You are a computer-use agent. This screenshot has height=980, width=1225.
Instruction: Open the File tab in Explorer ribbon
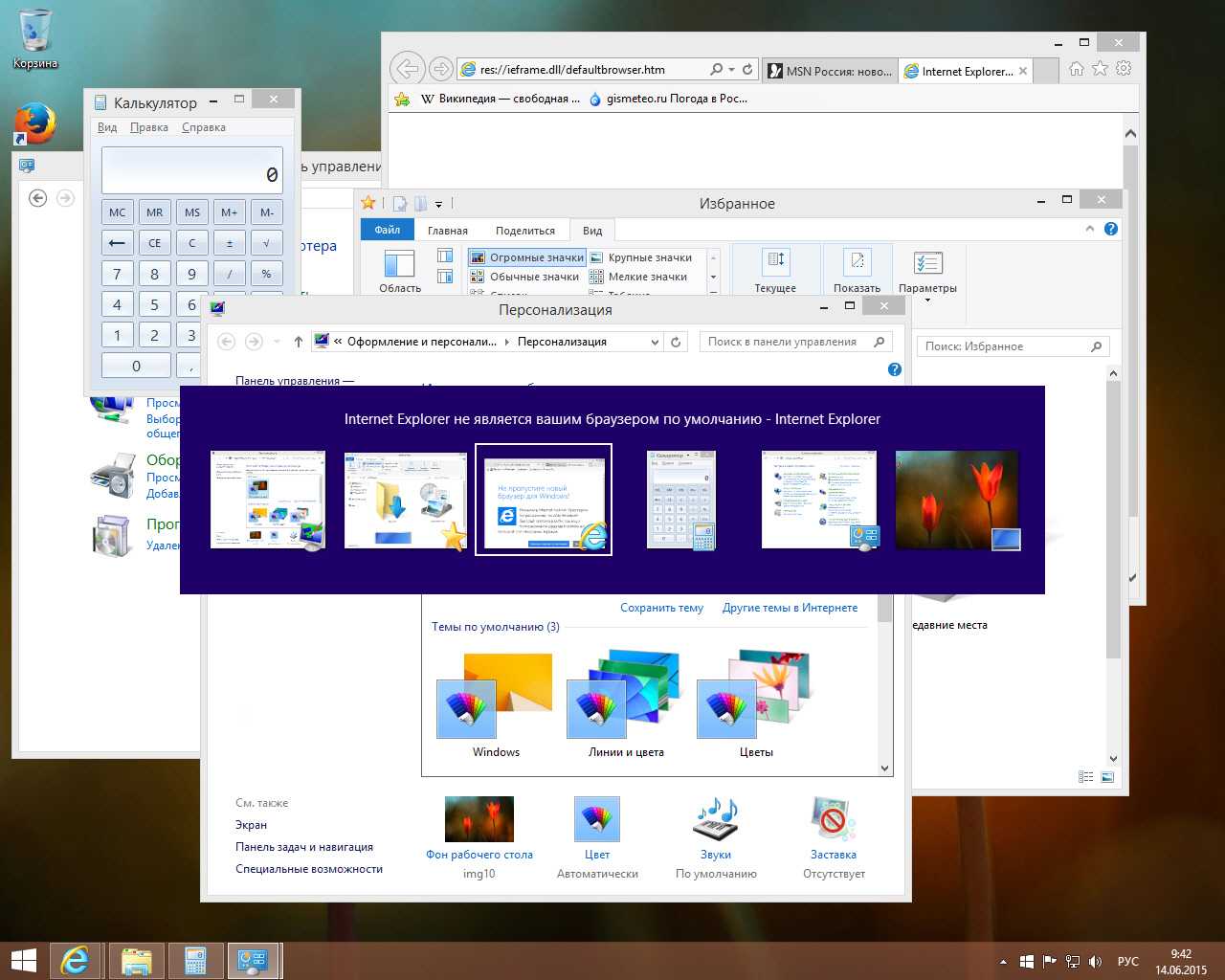387,230
